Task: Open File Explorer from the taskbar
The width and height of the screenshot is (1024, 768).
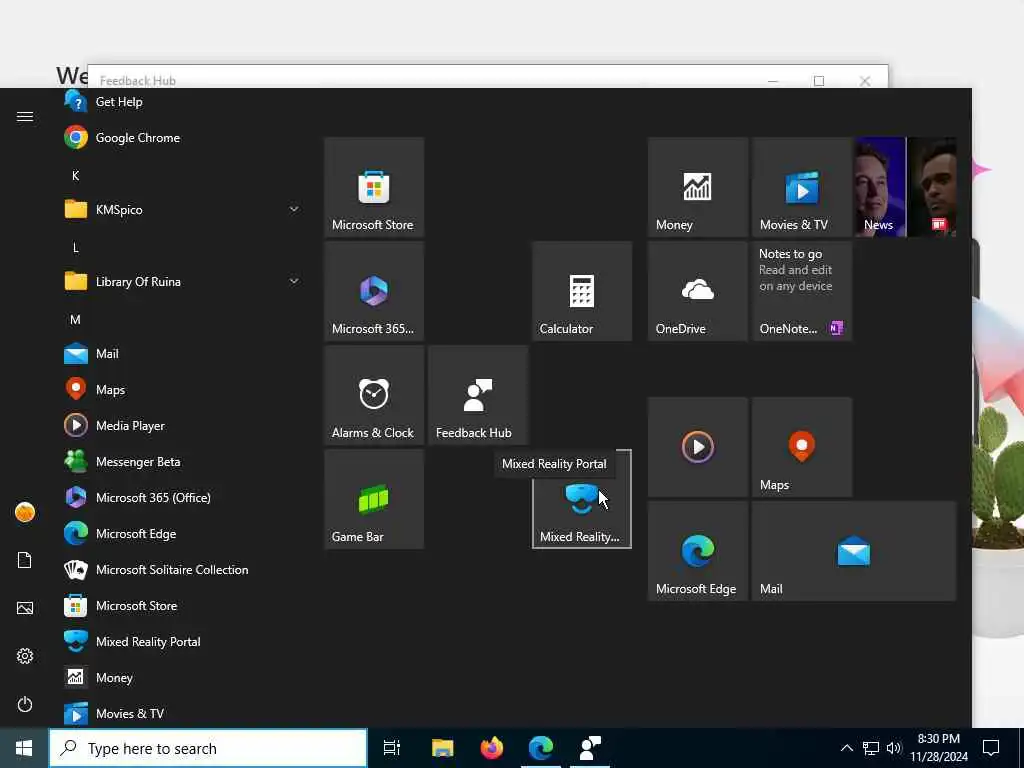Action: click(442, 748)
